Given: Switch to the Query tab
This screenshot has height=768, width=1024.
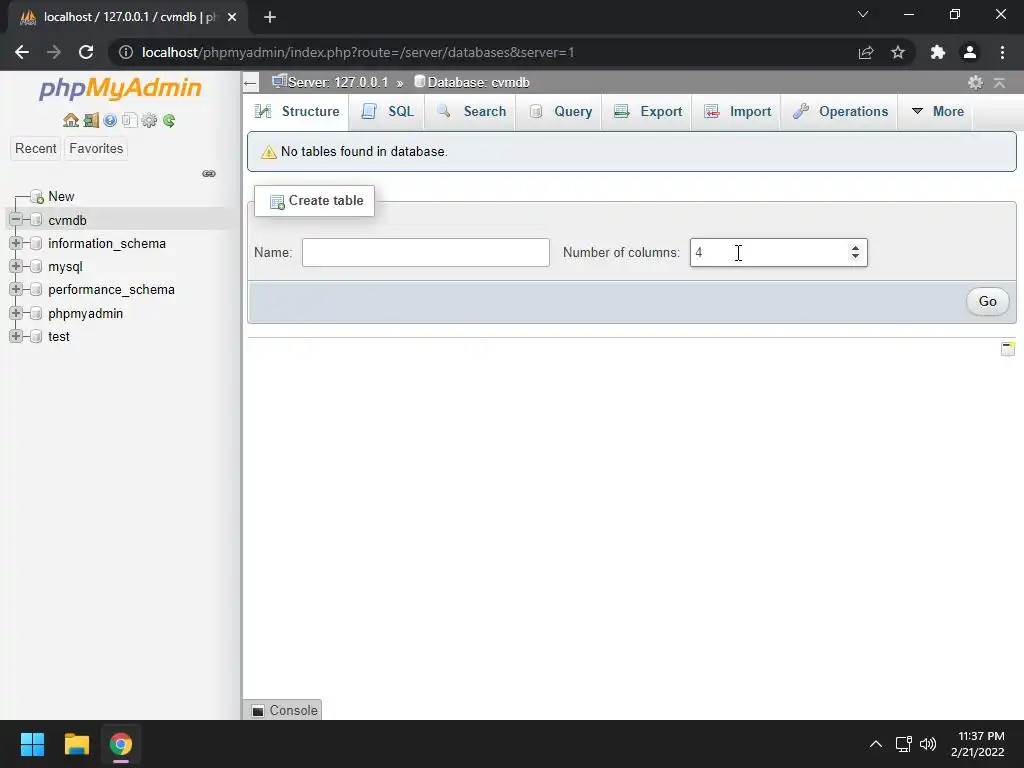Looking at the screenshot, I should tap(559, 112).
